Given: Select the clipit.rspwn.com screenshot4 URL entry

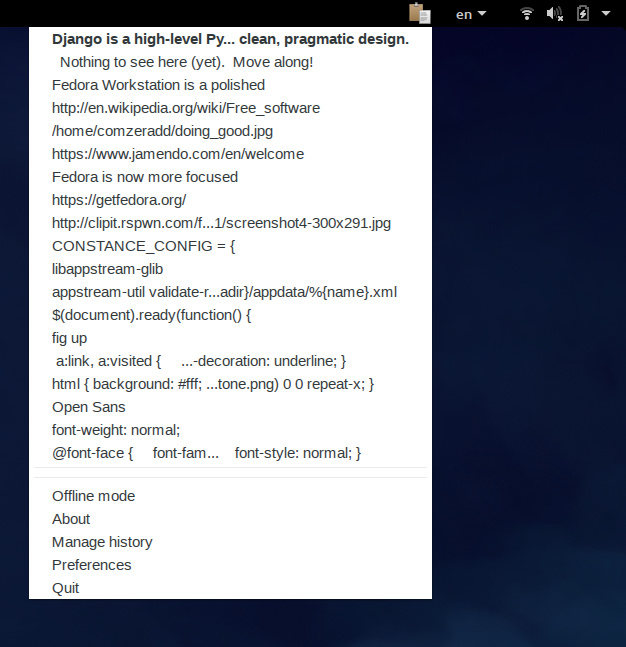Looking at the screenshot, I should tap(230, 223).
